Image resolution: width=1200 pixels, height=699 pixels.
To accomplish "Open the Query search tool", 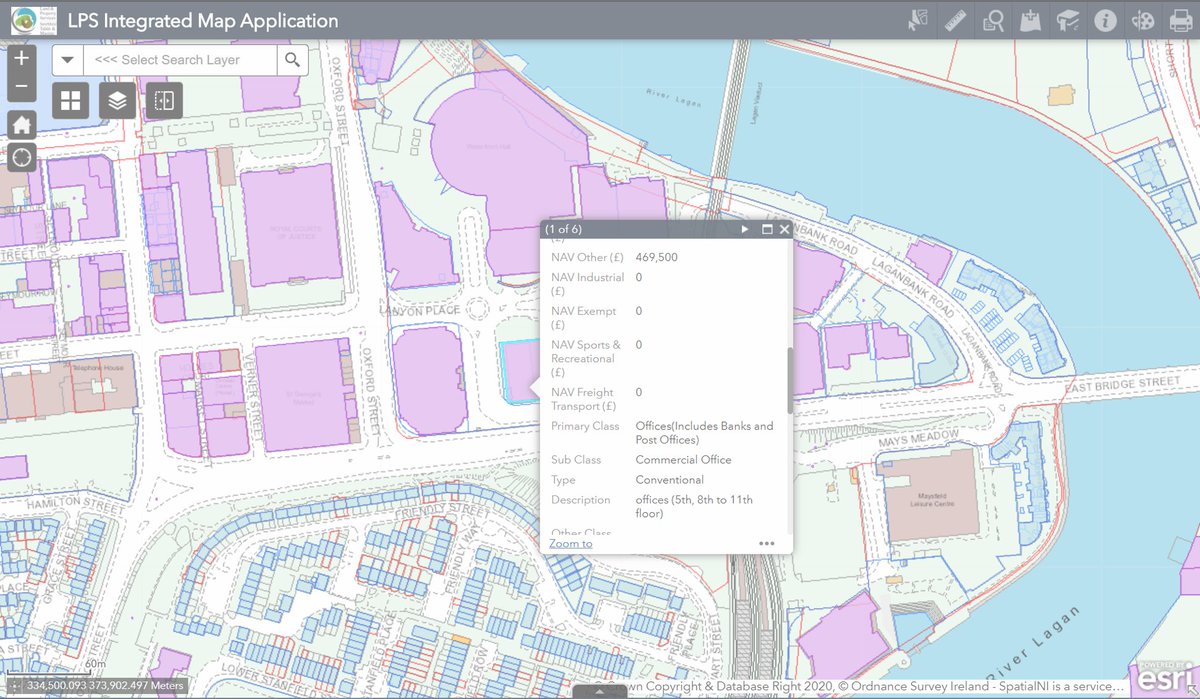I will pyautogui.click(x=993, y=20).
